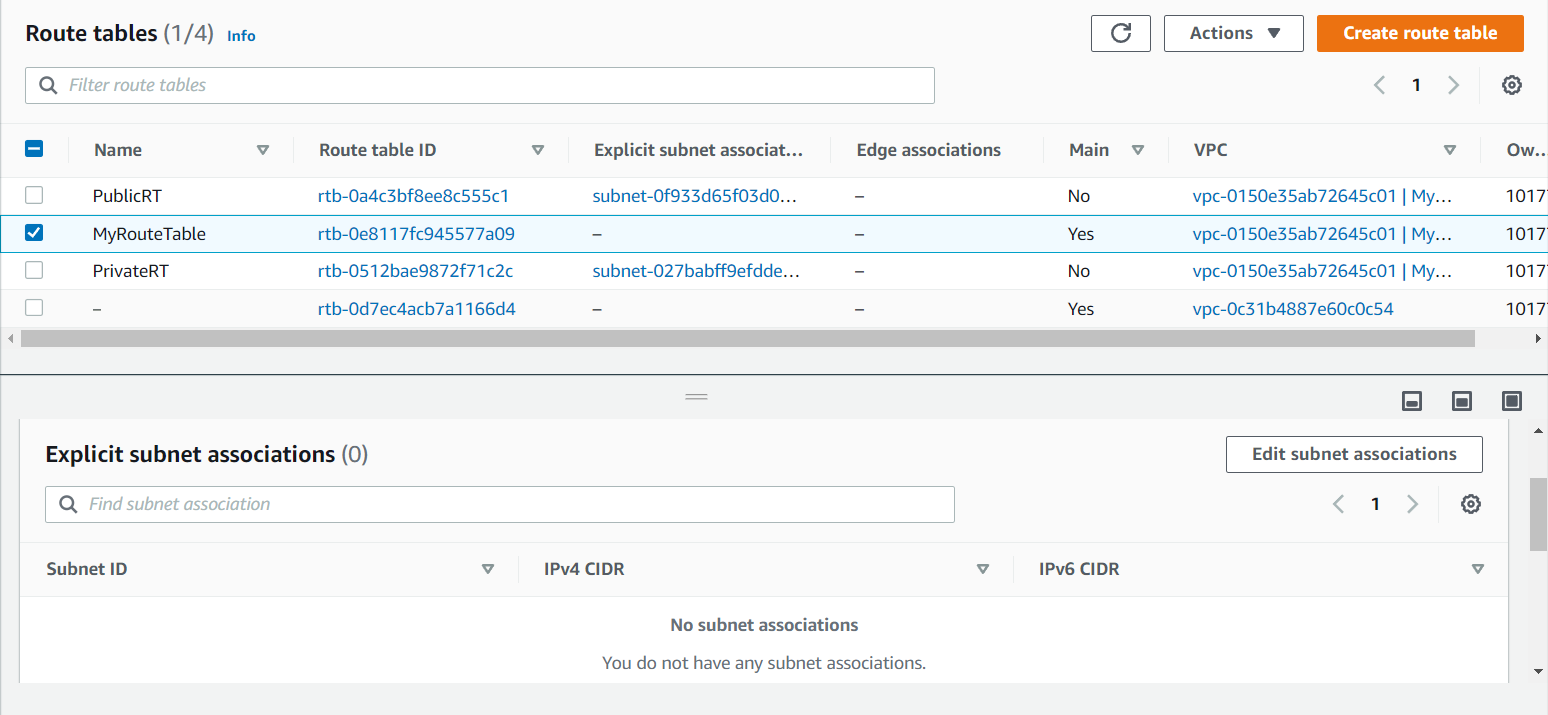
Task: Uncheck the MyRouteTable row checkbox
Action: pyautogui.click(x=34, y=233)
